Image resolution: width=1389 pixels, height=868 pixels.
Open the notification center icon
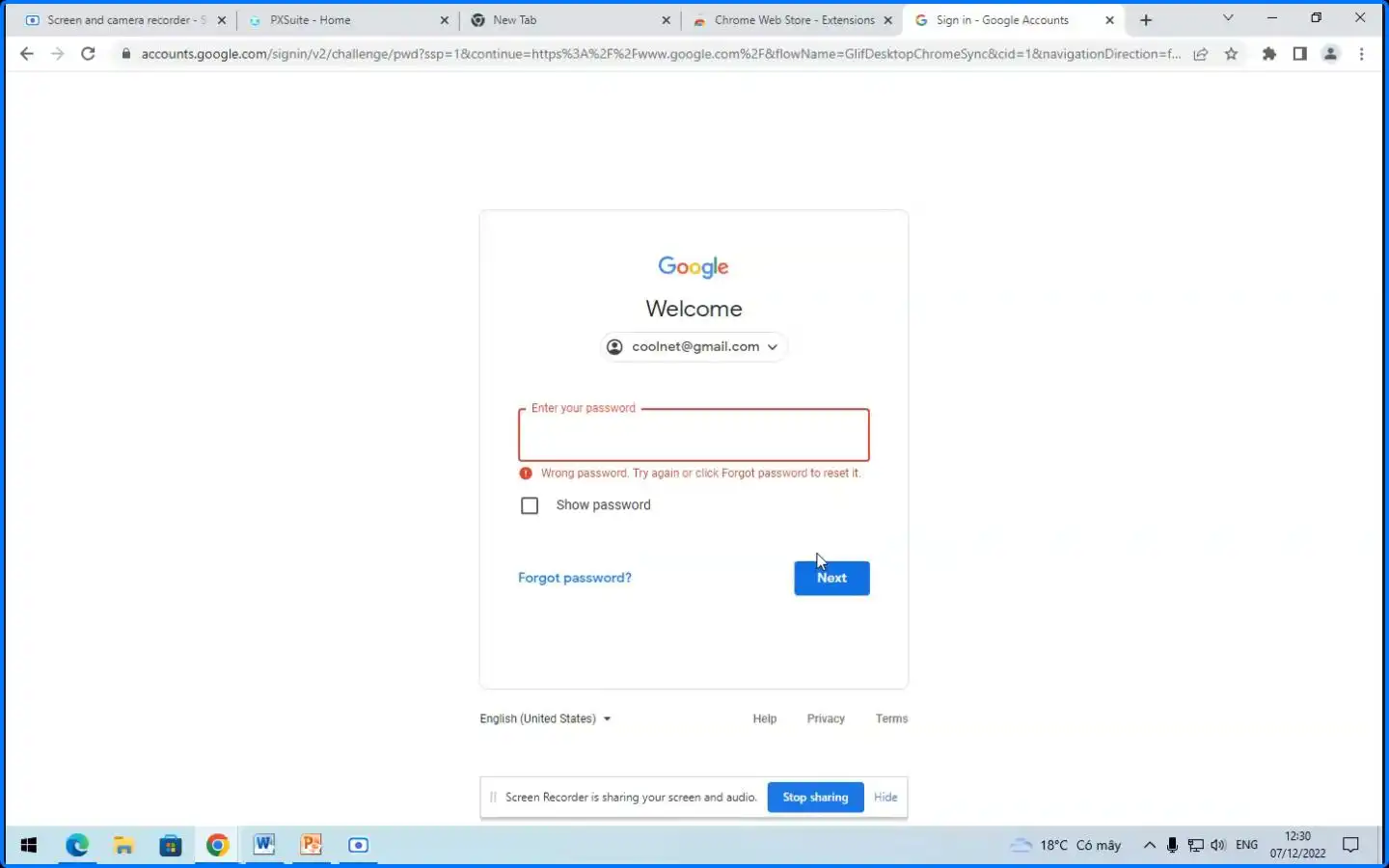[x=1351, y=846]
